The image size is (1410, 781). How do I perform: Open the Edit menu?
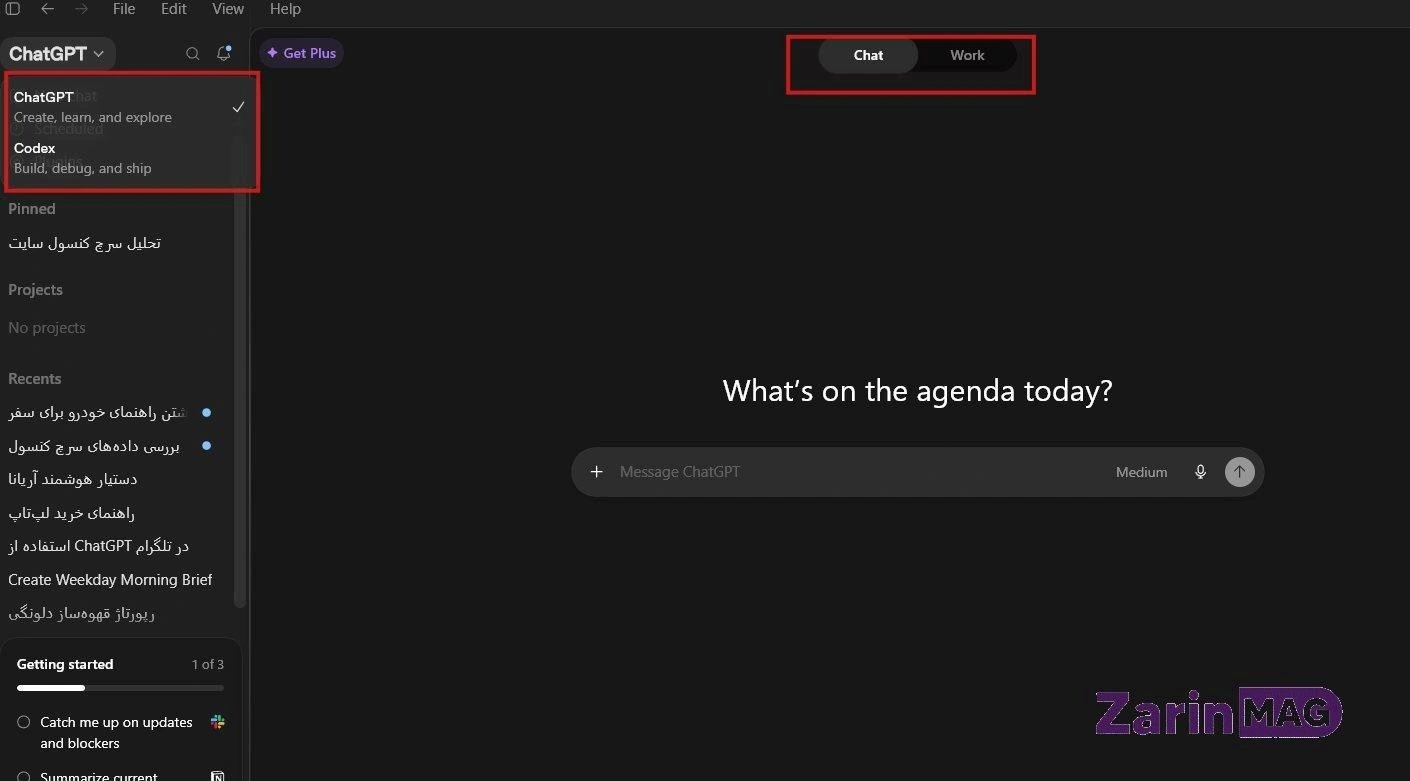coord(174,9)
